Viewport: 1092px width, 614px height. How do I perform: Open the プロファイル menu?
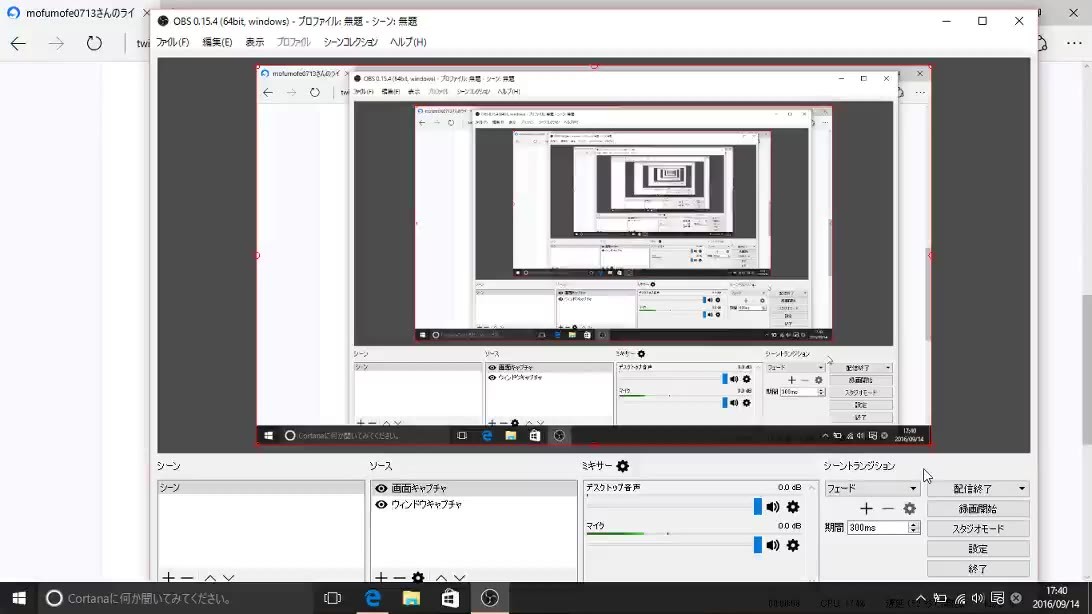pyautogui.click(x=293, y=42)
